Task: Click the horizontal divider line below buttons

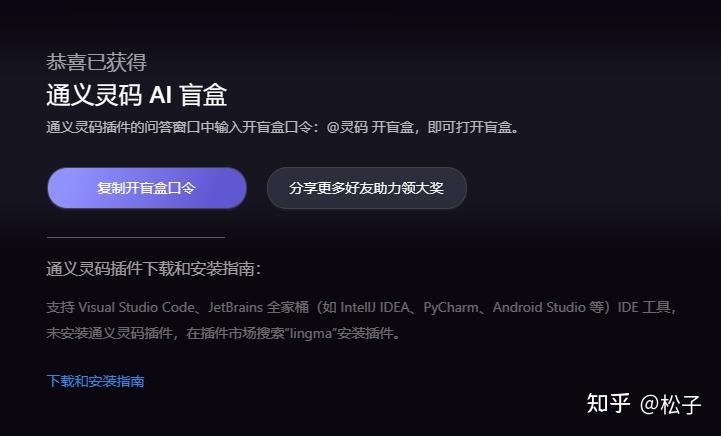Action: (x=136, y=237)
